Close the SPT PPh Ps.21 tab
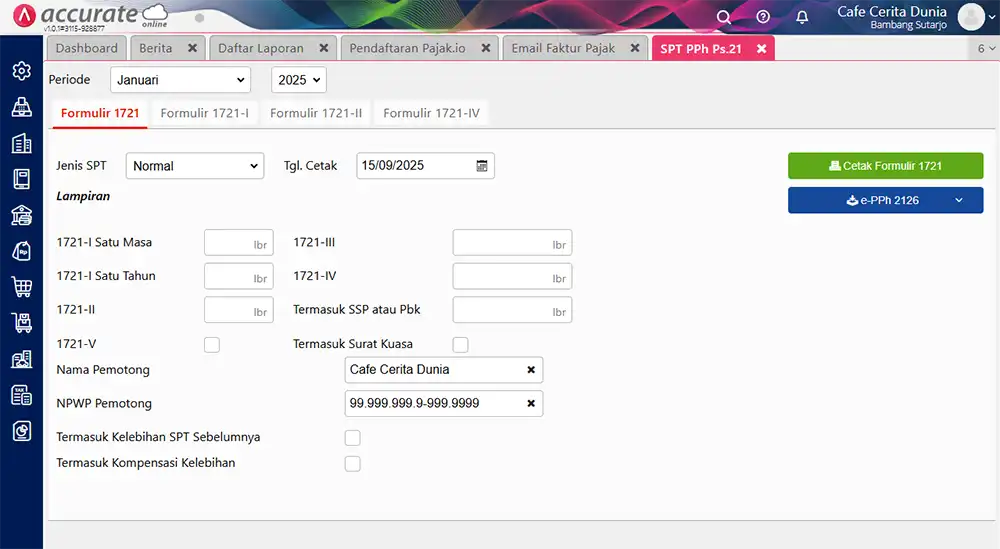This screenshot has height=549, width=1000. [x=761, y=48]
